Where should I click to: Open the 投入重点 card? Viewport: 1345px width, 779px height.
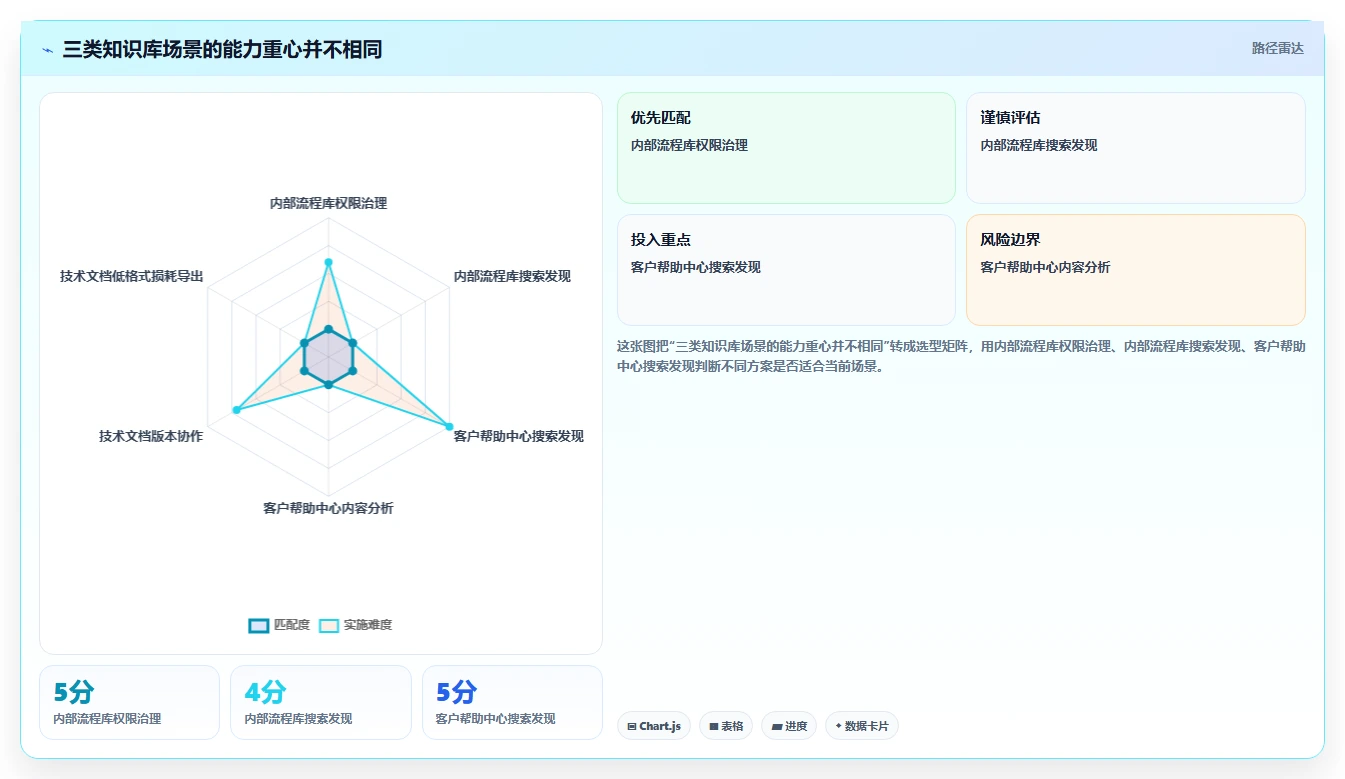pos(786,270)
